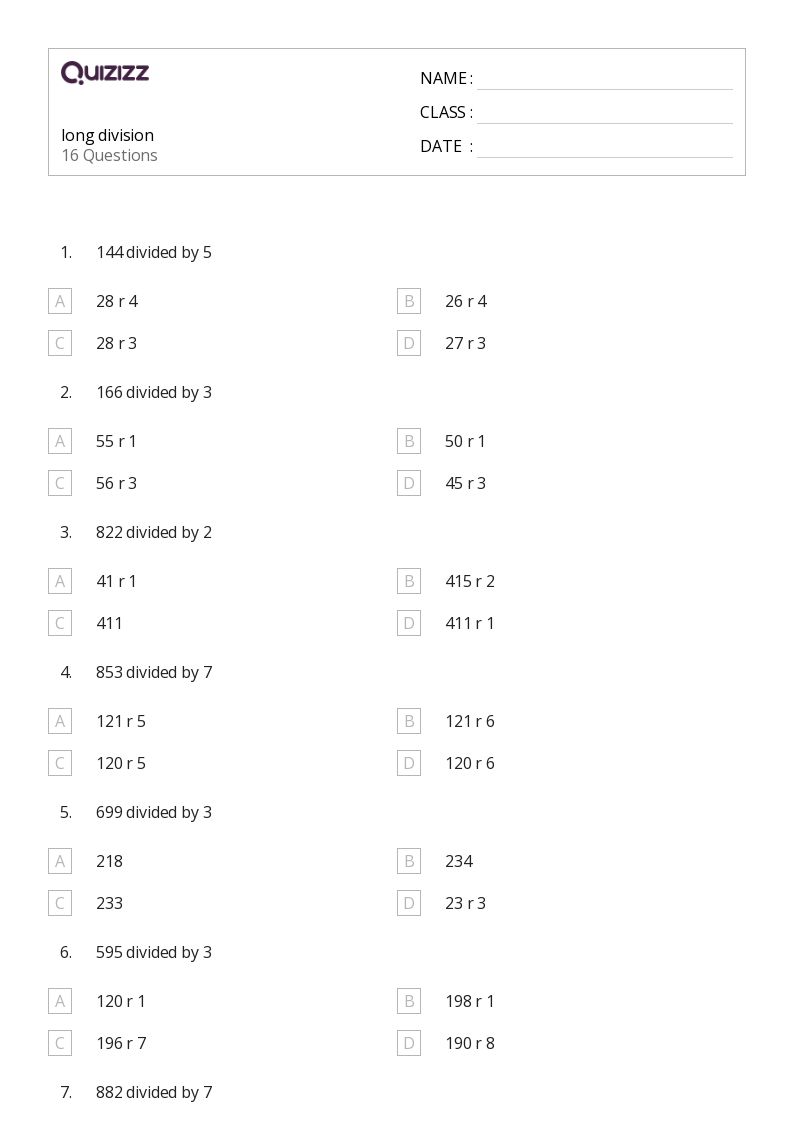
Task: Mark box C for answer 233
Action: [x=60, y=903]
